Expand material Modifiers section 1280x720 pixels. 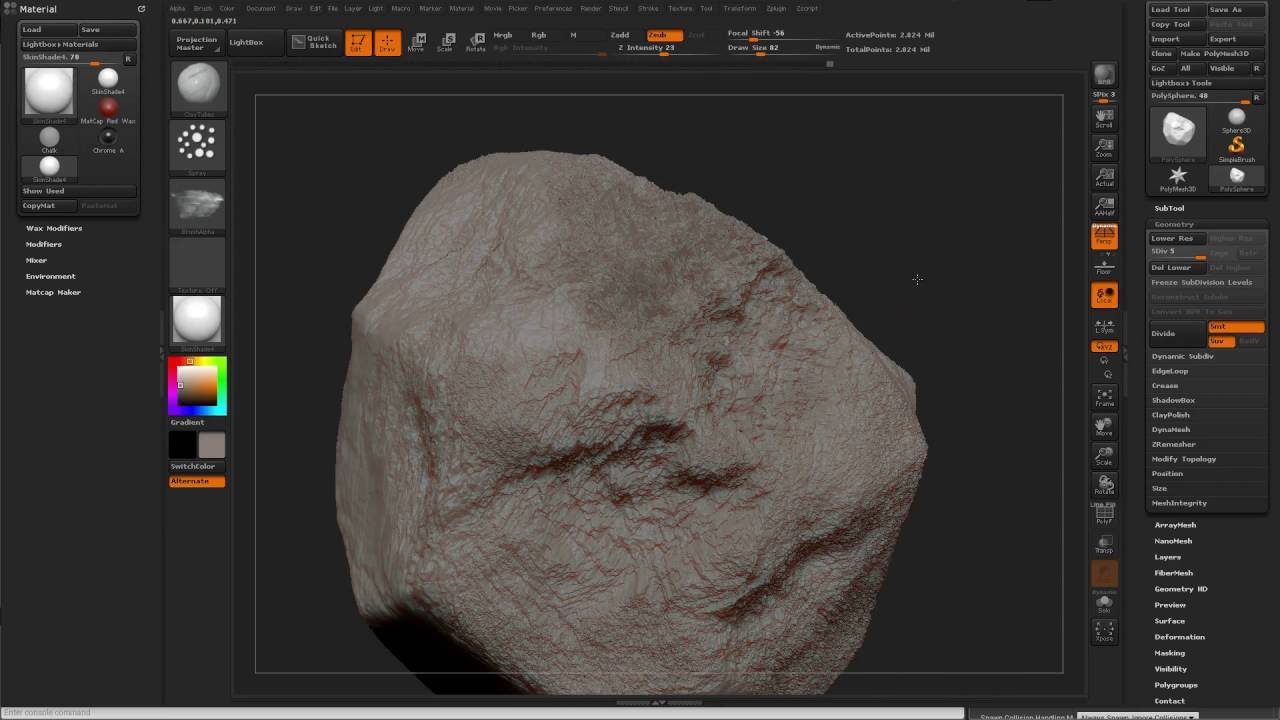click(x=44, y=244)
